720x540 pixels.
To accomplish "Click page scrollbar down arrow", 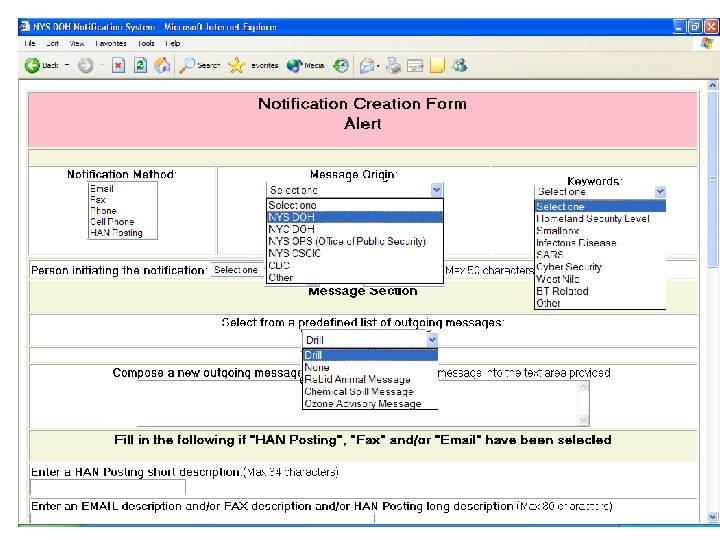I will (x=712, y=517).
